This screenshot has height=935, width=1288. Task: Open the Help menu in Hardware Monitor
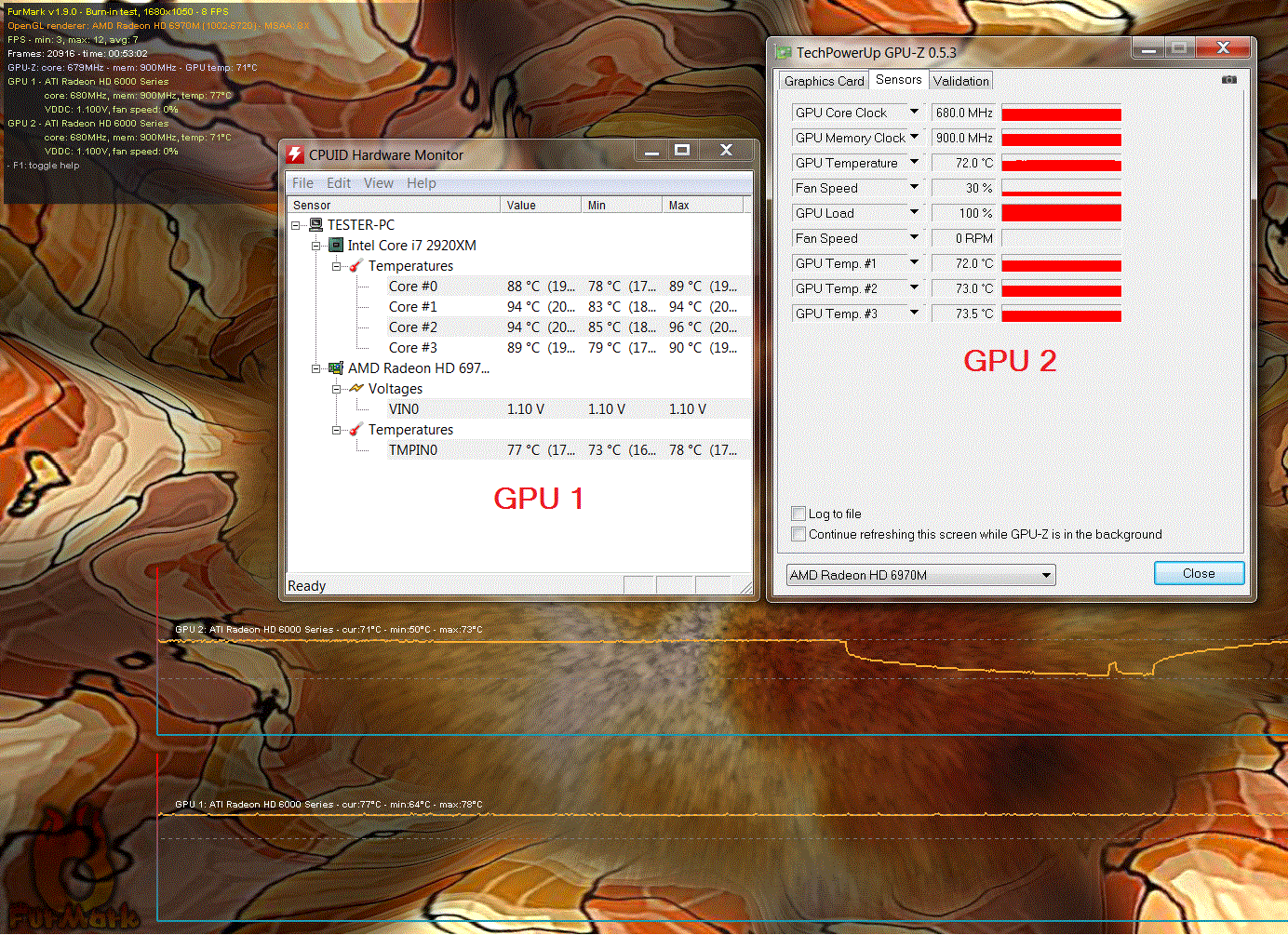[x=421, y=183]
